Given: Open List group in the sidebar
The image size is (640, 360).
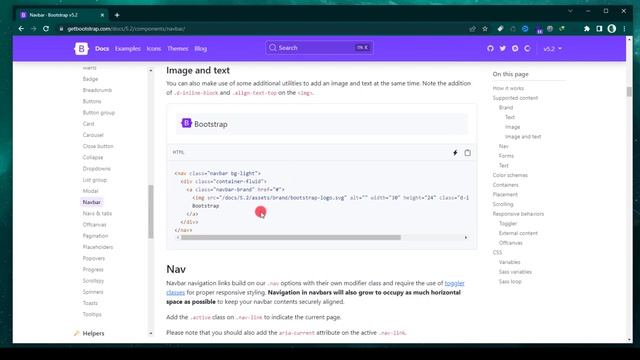Looking at the screenshot, I should (94, 180).
